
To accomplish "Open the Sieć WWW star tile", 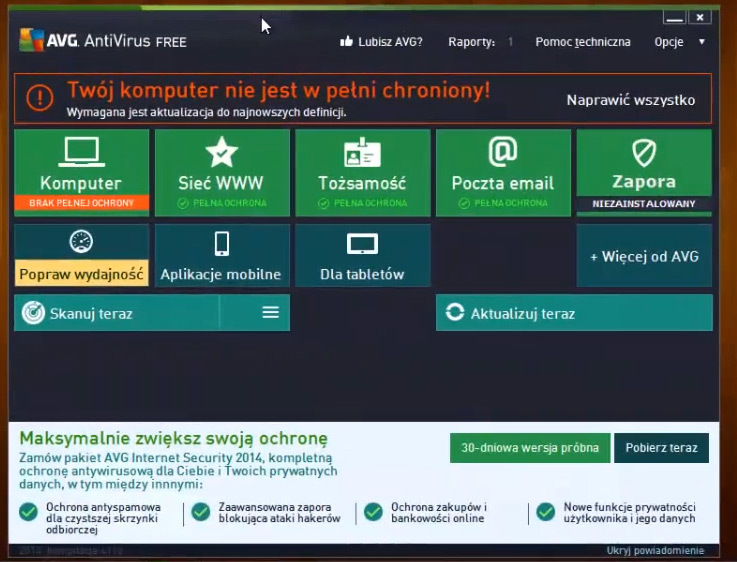I will pos(222,172).
